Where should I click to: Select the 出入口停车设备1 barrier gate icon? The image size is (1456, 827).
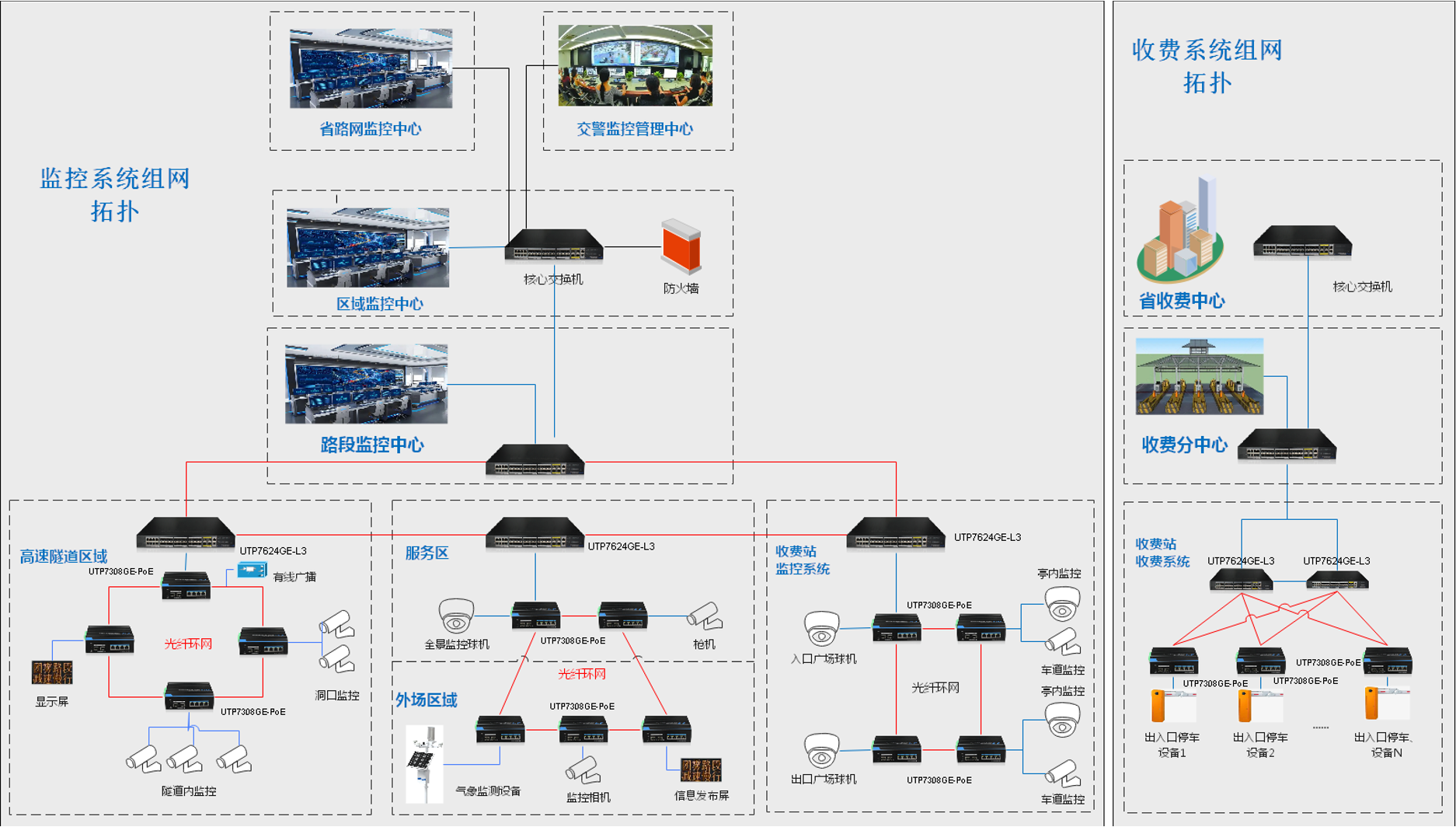pyautogui.click(x=1172, y=707)
